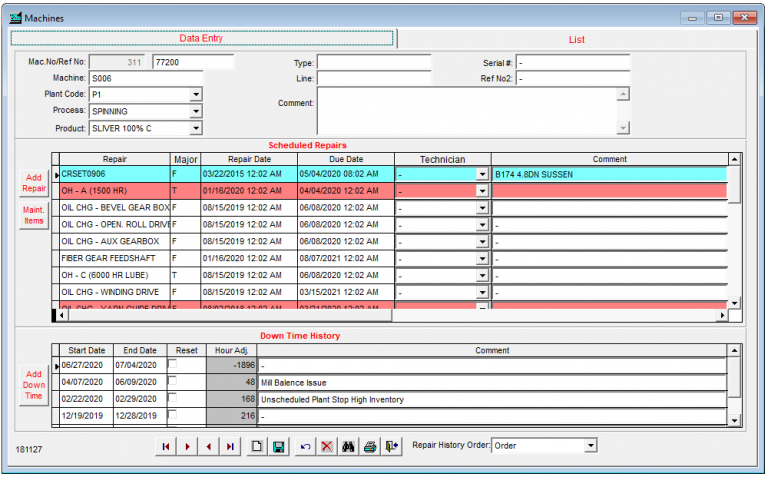Open Technician dropdown for OIL CHG - BEVEL GEAR BOX
Image resolution: width=768 pixels, height=477 pixels.
(482, 208)
